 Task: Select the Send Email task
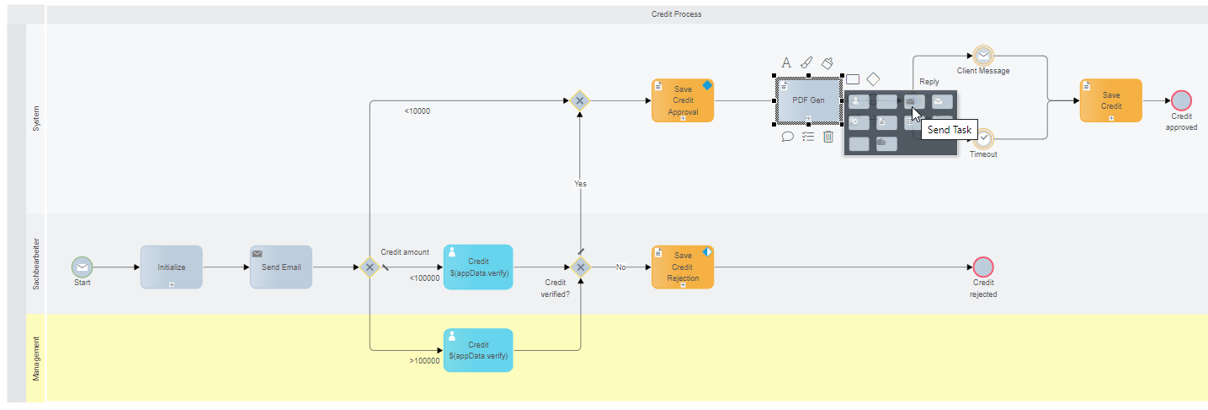[x=281, y=267]
